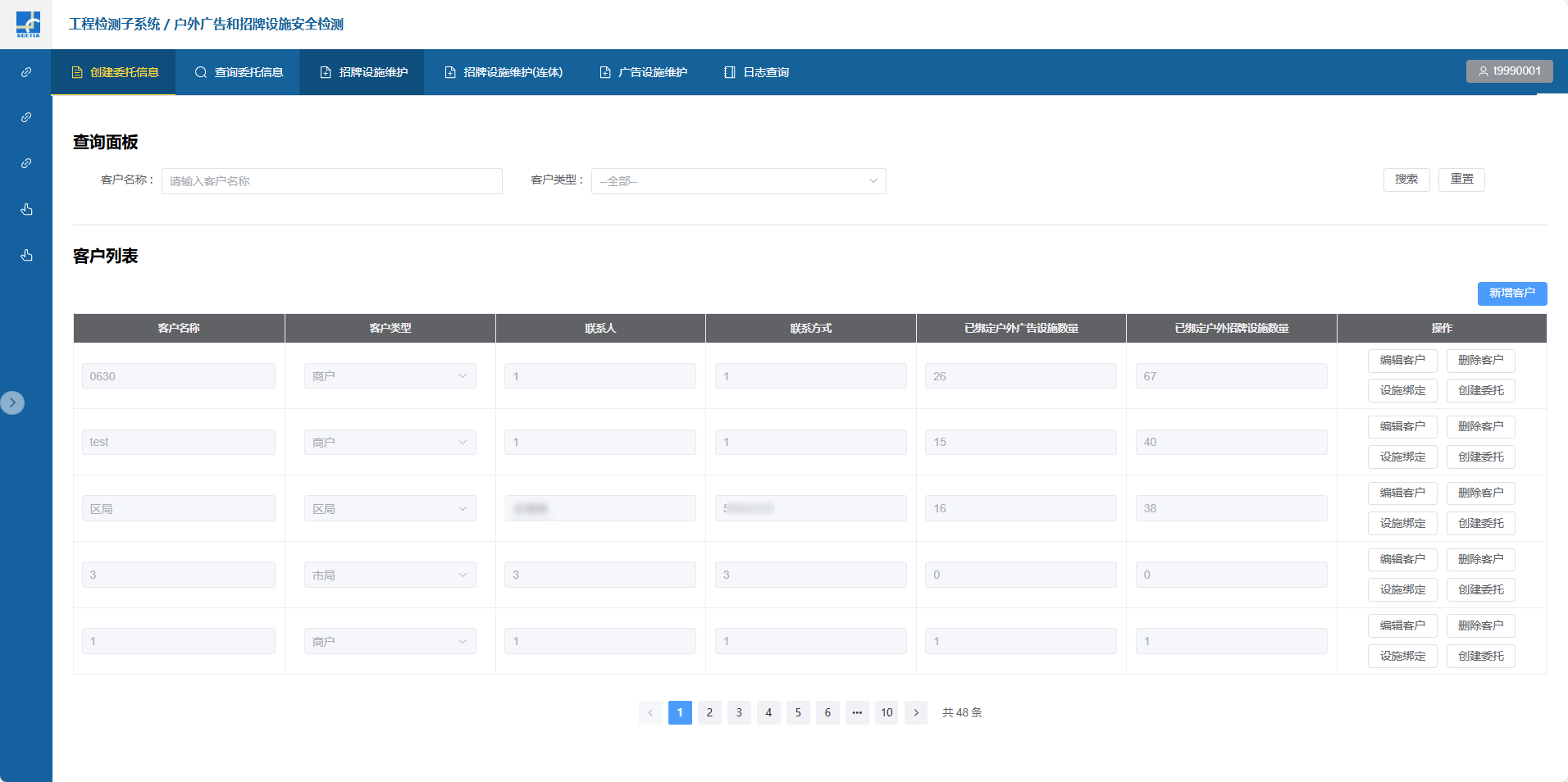Click the 新增客户 button
This screenshot has width=1568, height=782.
click(1511, 293)
